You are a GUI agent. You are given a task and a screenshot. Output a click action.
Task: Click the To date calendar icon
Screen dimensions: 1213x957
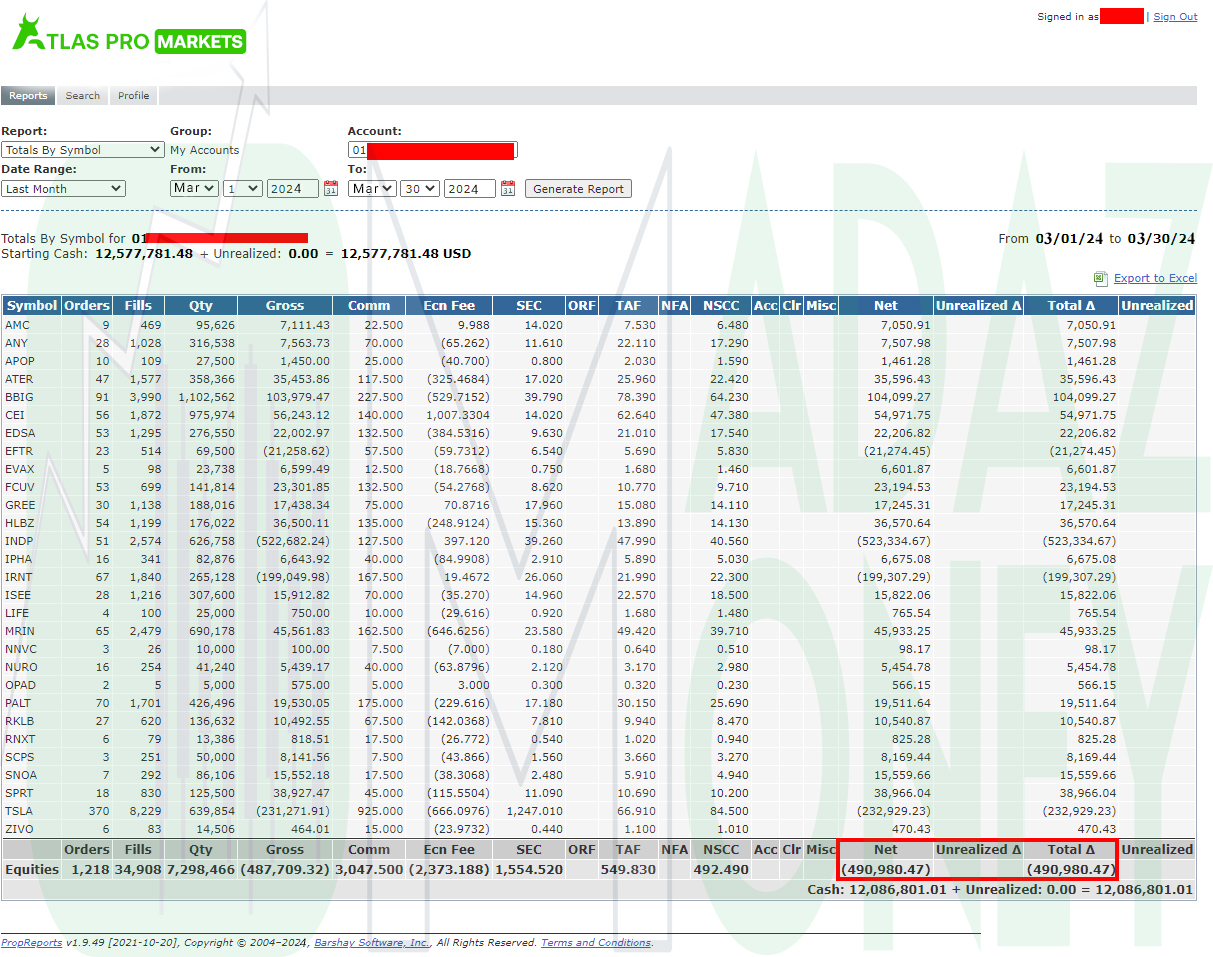point(508,189)
